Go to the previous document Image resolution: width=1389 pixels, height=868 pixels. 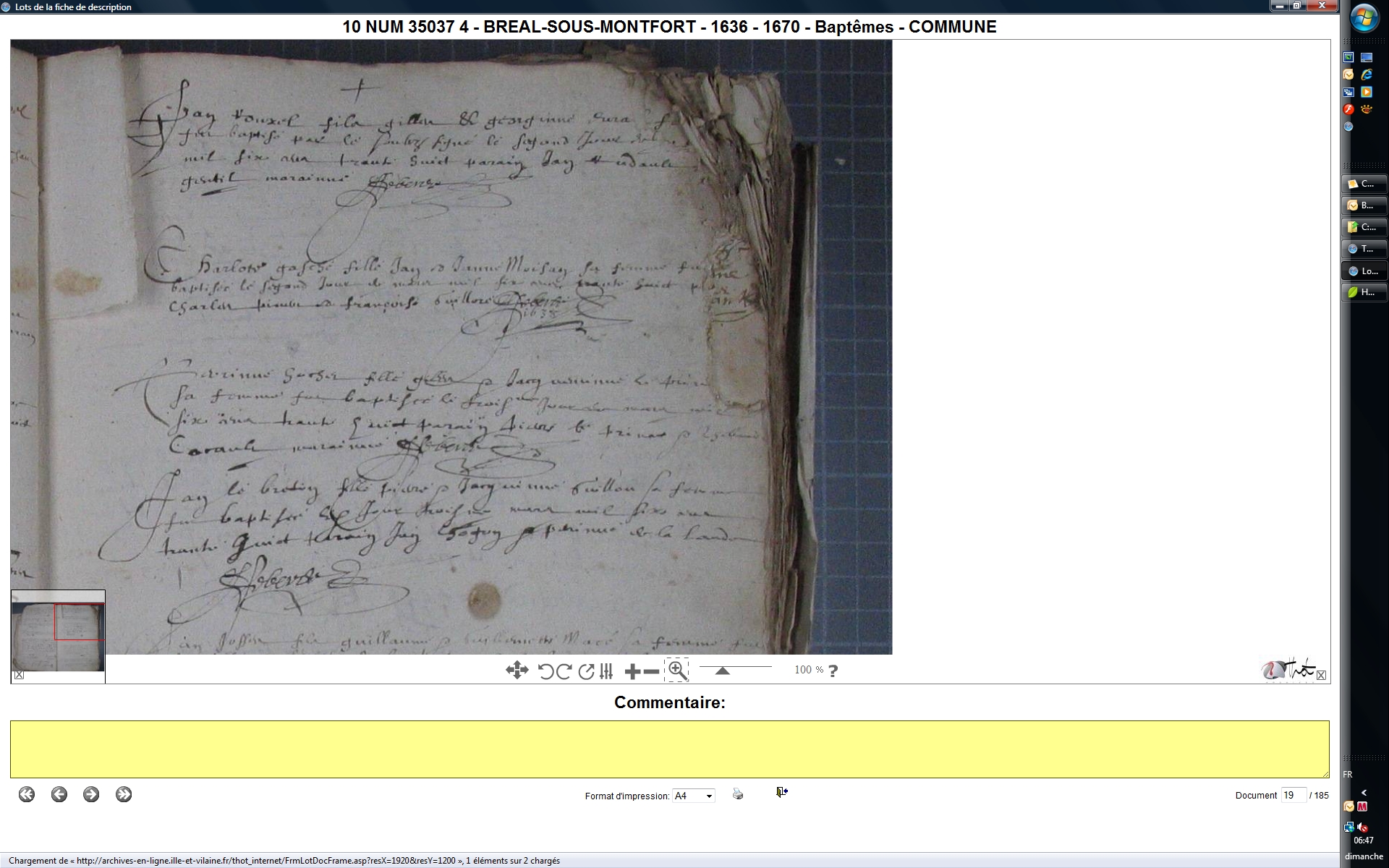[x=59, y=794]
